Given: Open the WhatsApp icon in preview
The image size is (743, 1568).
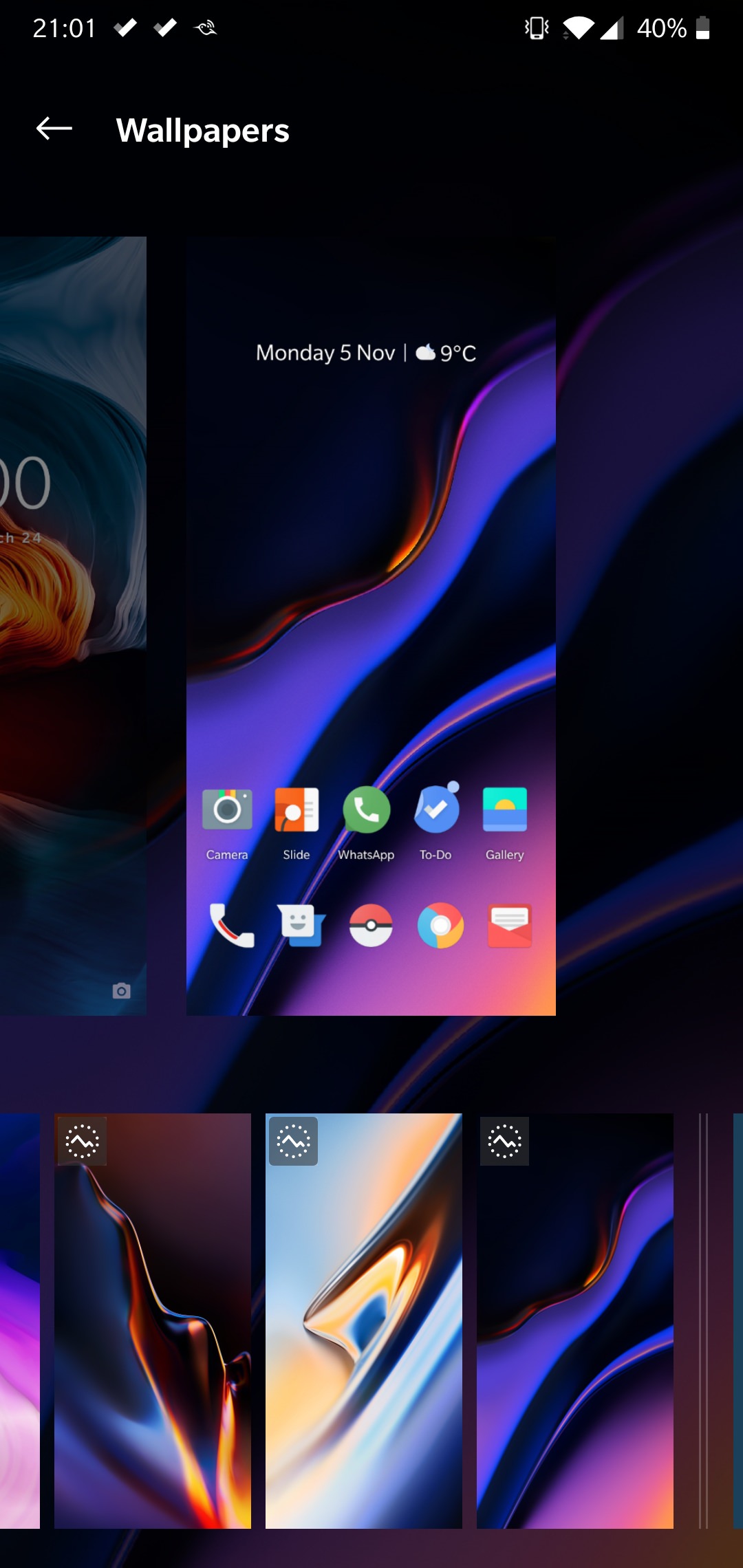Looking at the screenshot, I should point(366,811).
